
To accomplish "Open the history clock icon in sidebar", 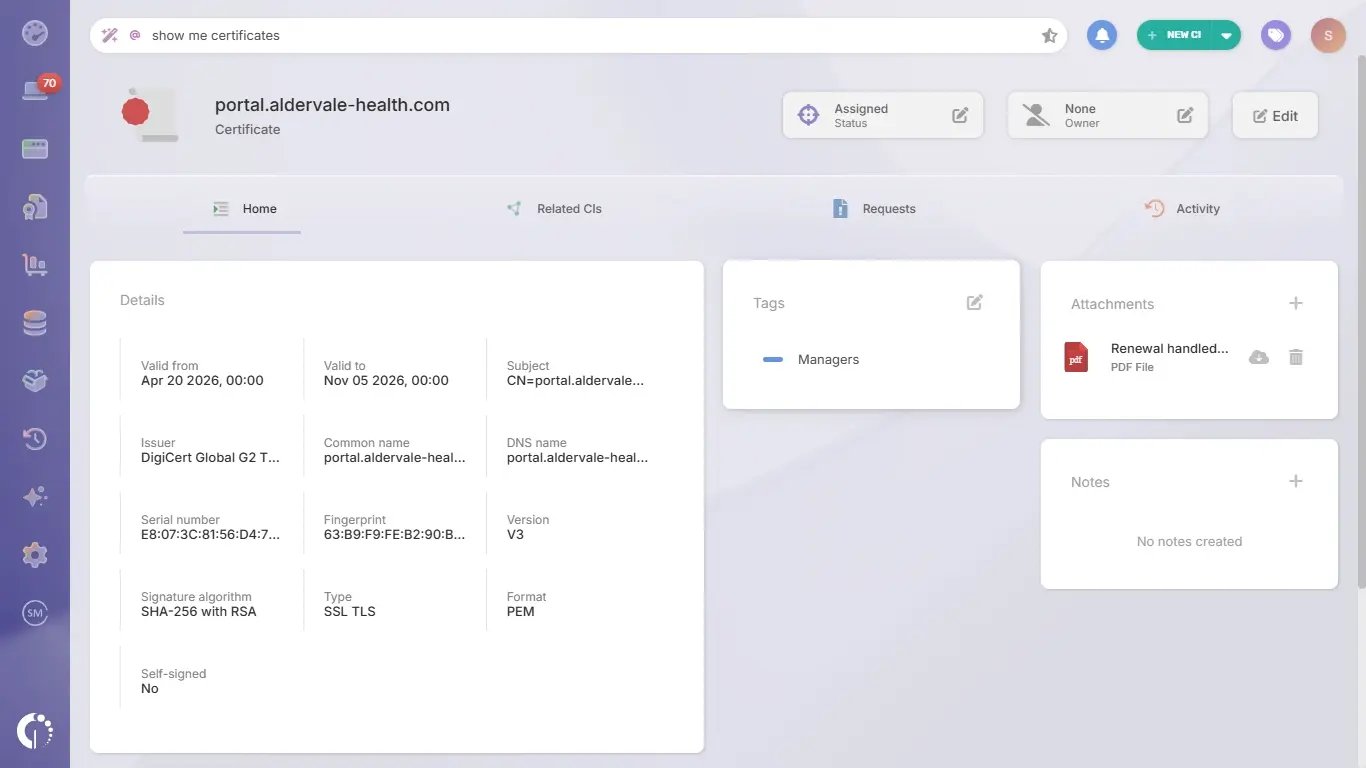I will click(35, 439).
